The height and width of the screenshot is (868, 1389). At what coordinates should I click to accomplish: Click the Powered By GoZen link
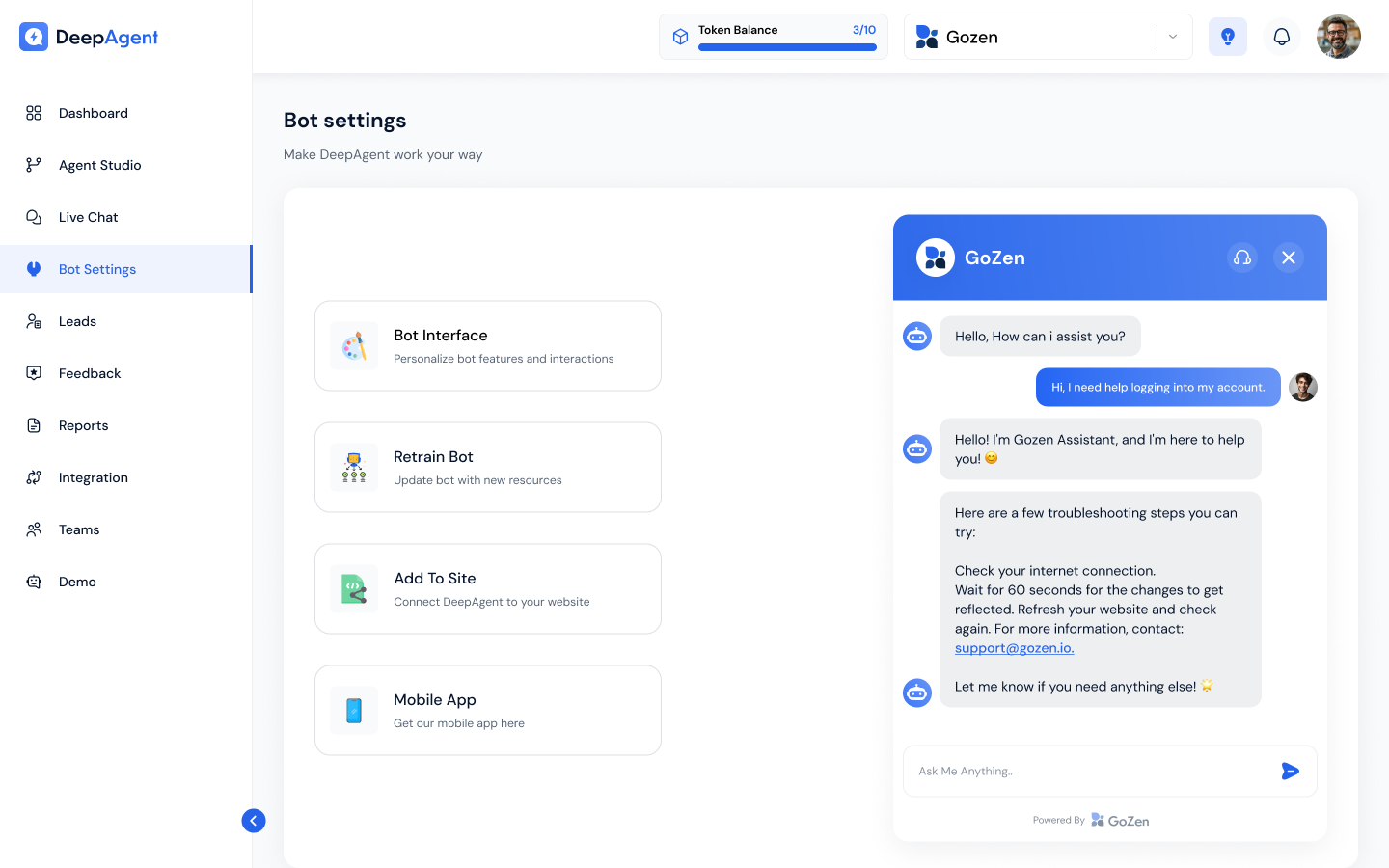pos(1091,821)
